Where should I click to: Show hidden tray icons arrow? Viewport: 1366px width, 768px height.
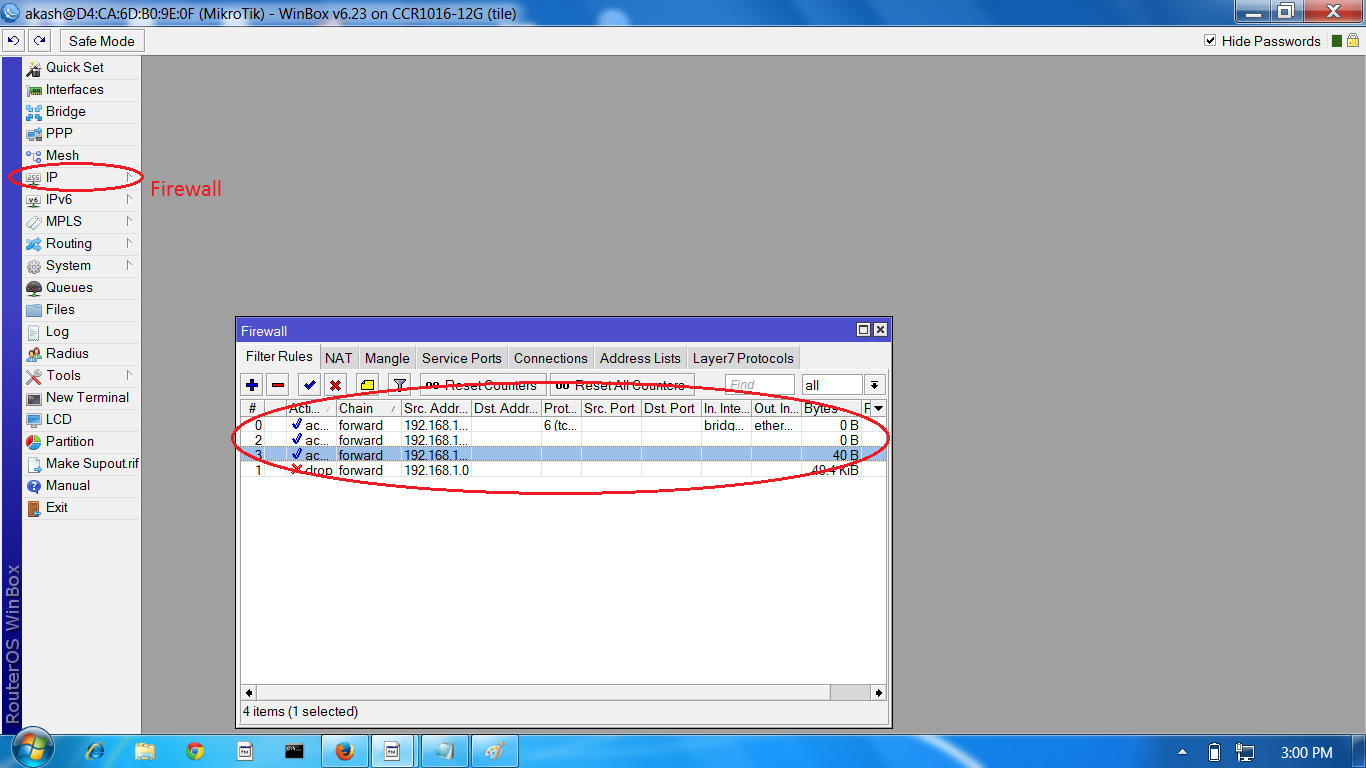(1183, 752)
